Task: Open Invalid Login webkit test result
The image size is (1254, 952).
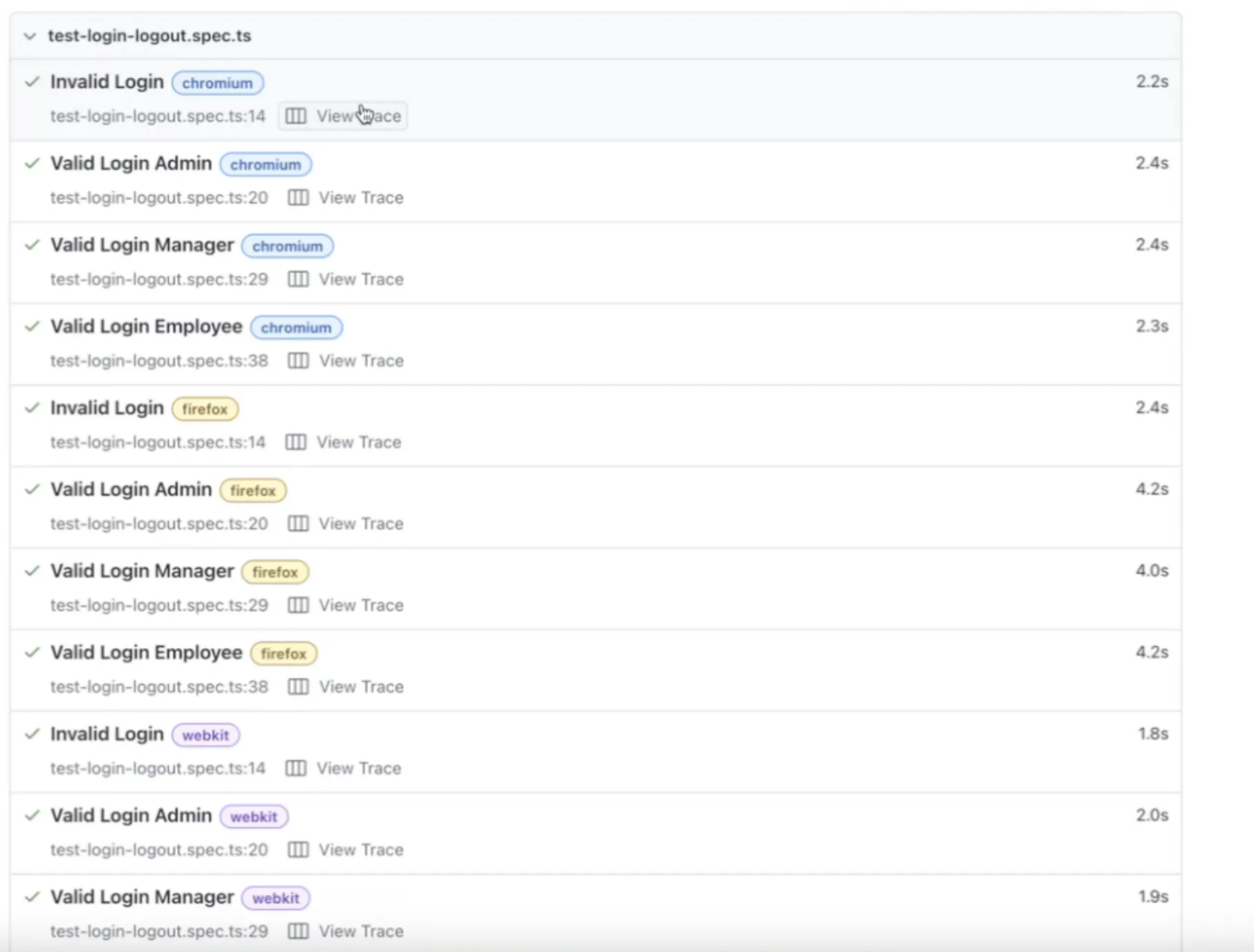Action: (x=107, y=734)
